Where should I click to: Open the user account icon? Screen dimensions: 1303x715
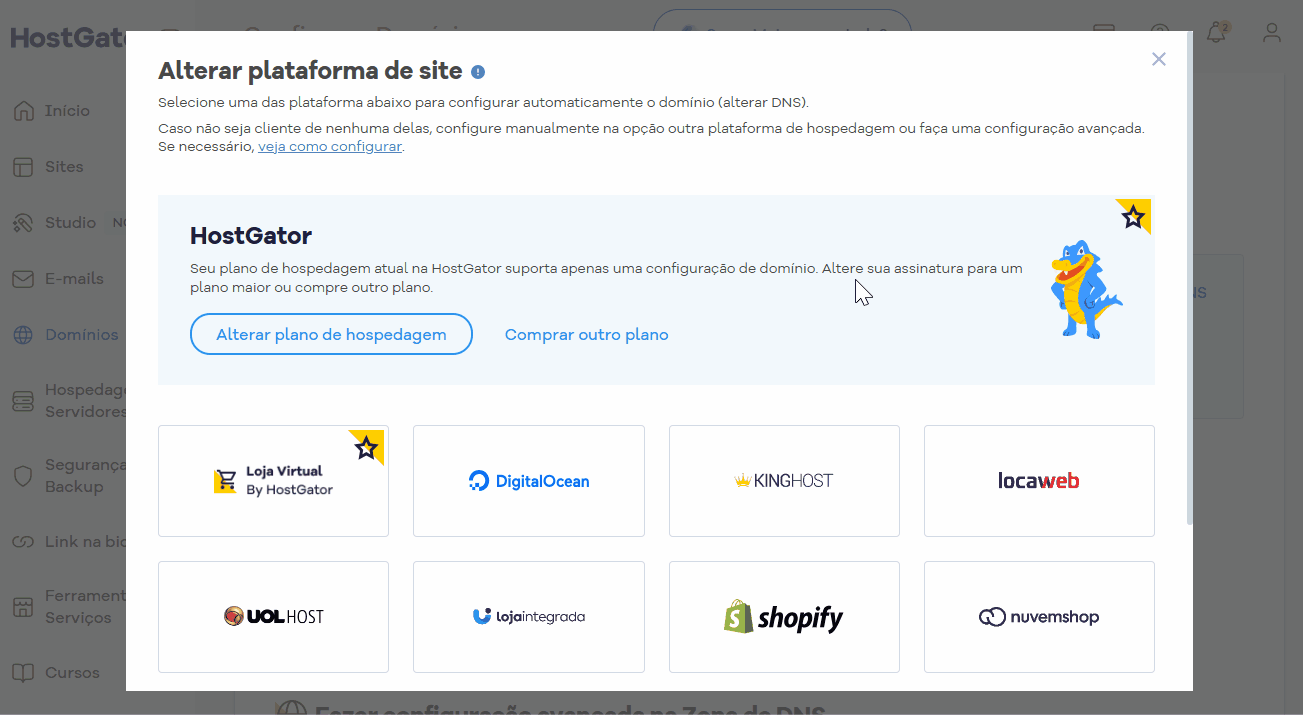coord(1272,33)
